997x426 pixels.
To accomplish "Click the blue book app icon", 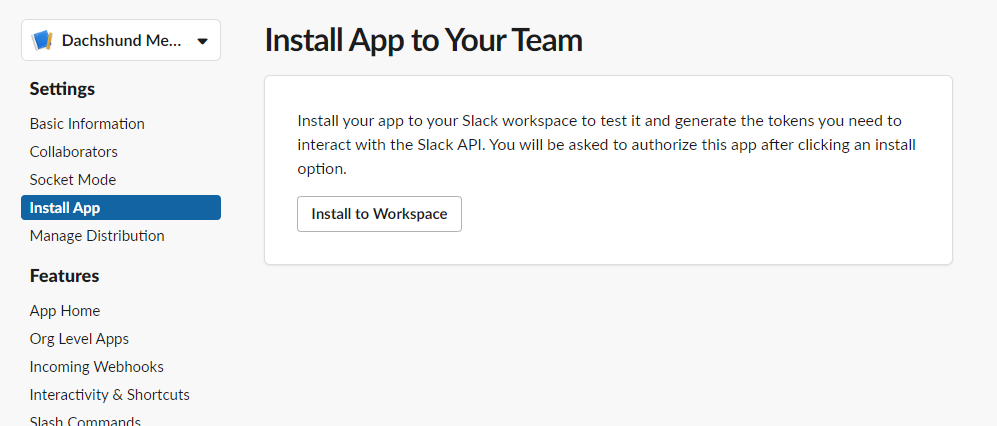I will coord(41,41).
